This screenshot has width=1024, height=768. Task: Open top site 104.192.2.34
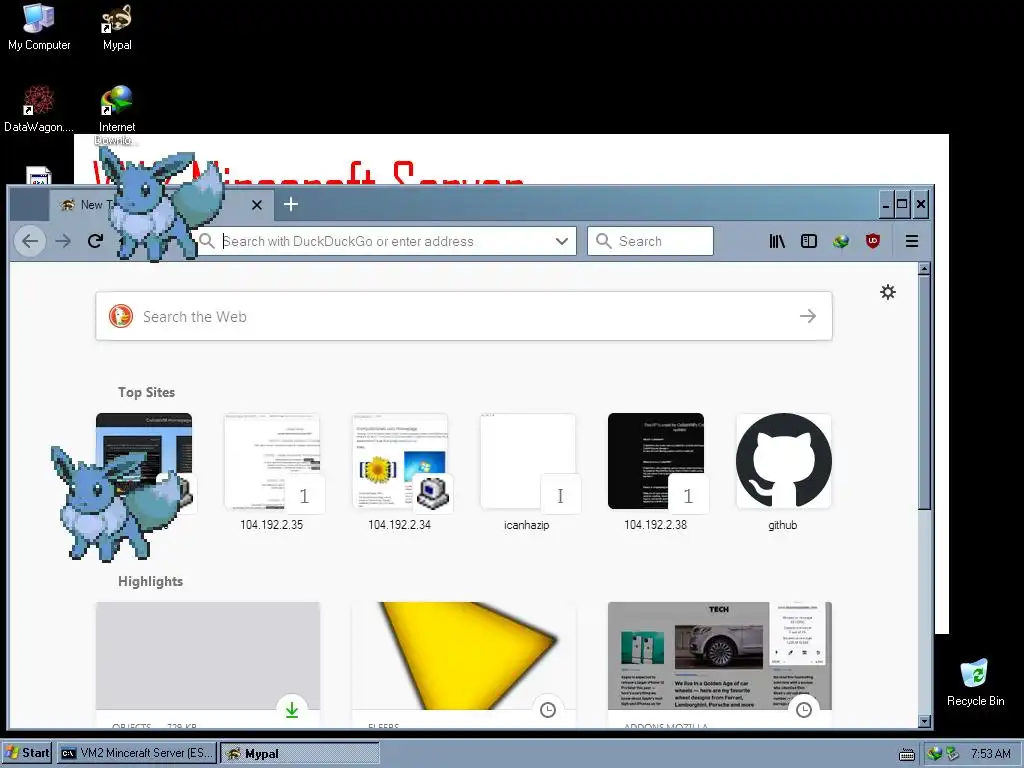[x=400, y=472]
